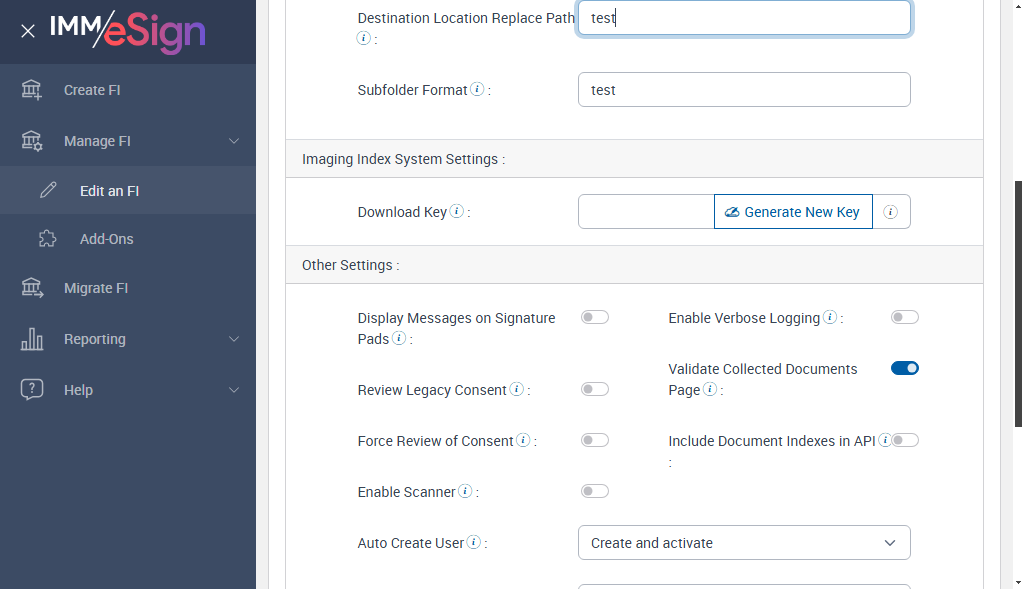Click info icon next to Force Review of Consent
The image size is (1024, 589).
tap(523, 439)
